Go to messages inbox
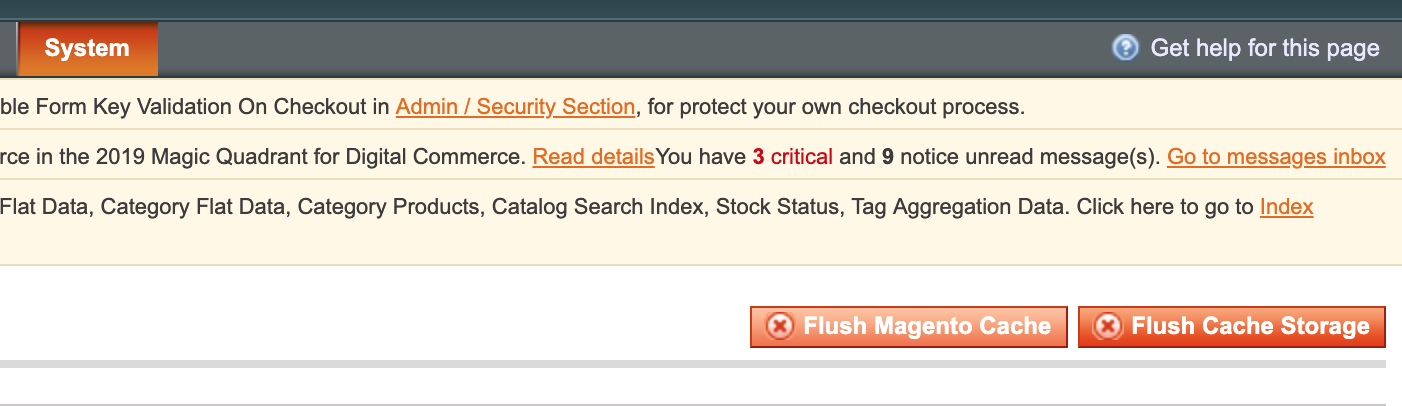 [x=1276, y=157]
